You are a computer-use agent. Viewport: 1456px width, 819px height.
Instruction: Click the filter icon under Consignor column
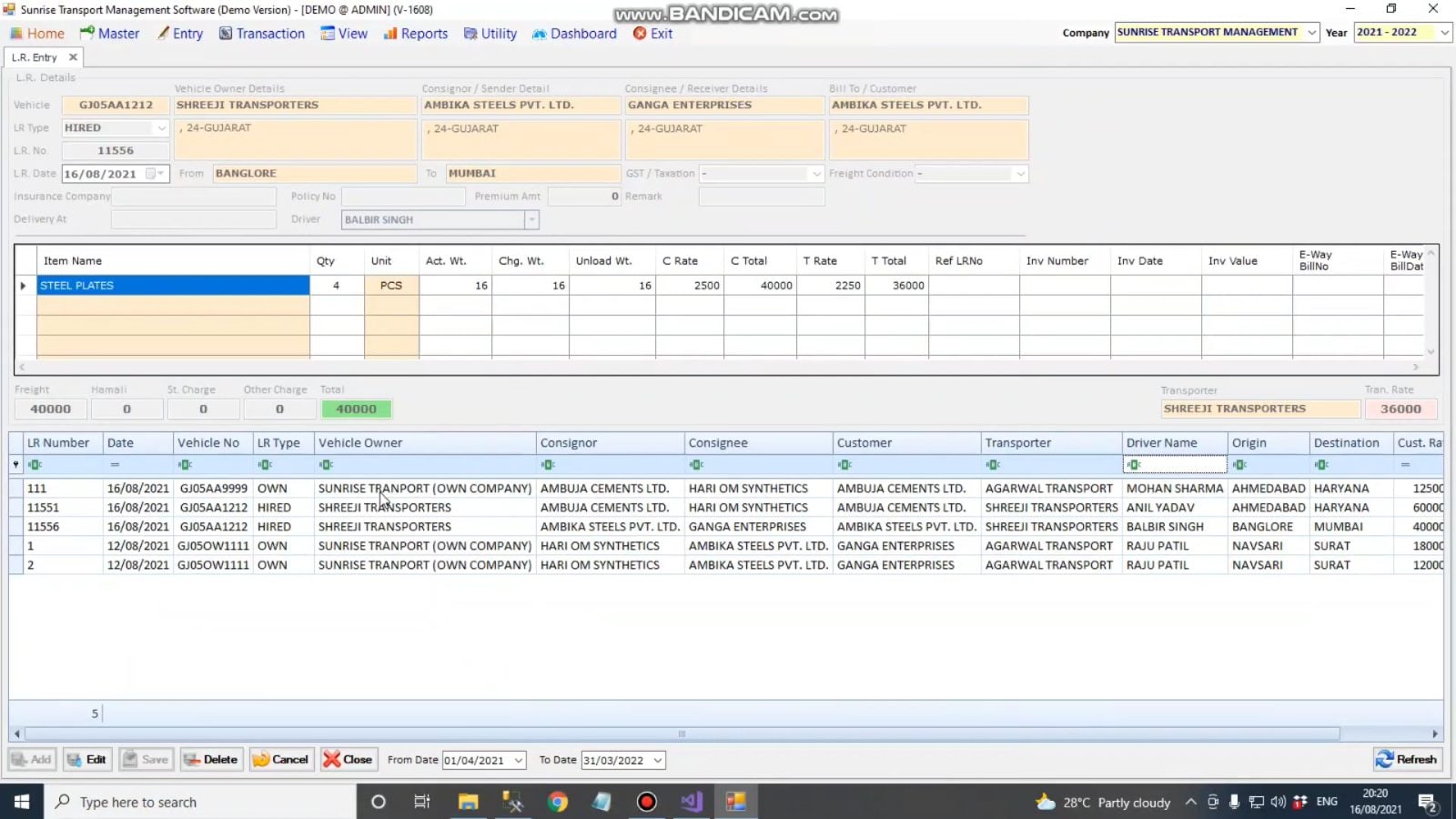[548, 465]
